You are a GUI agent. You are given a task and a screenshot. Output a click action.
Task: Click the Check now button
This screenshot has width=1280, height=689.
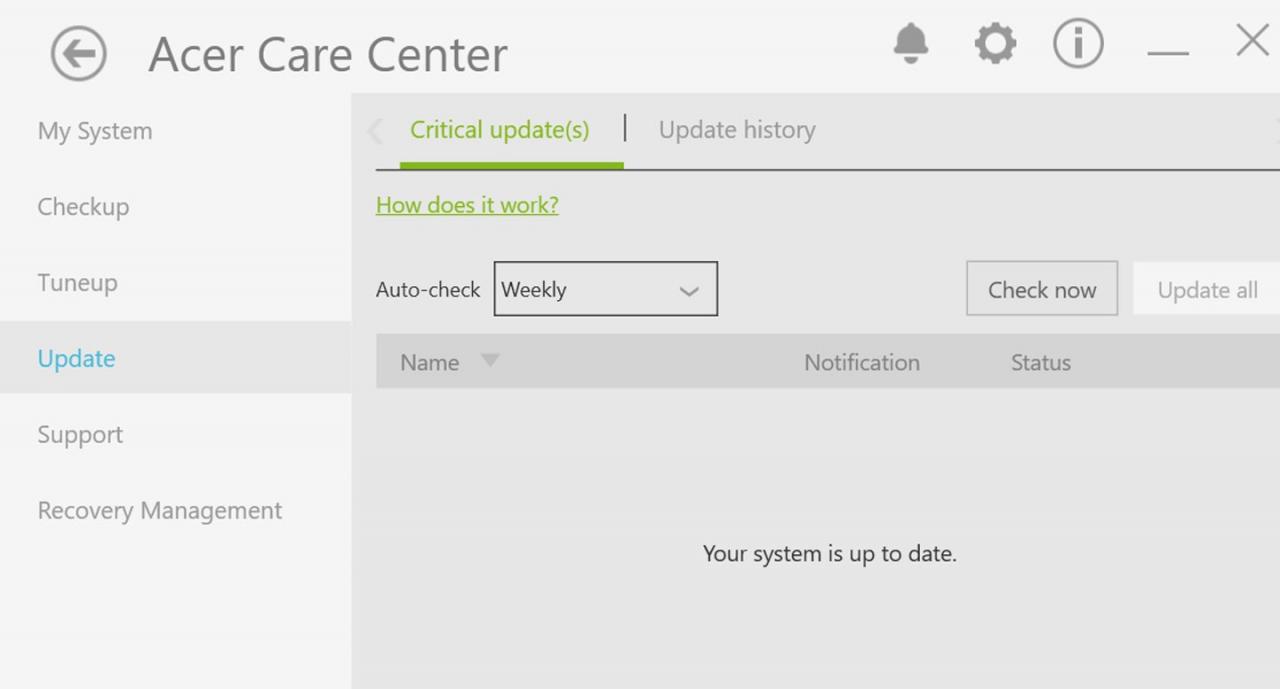[x=1042, y=289]
